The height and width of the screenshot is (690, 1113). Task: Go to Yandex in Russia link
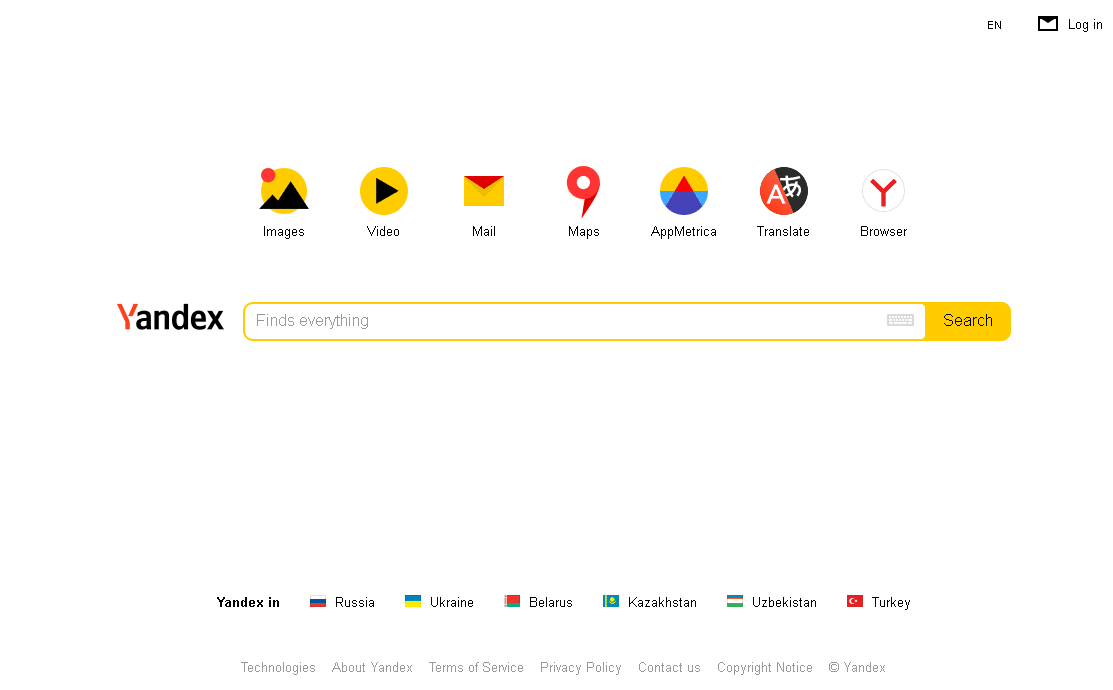(354, 602)
